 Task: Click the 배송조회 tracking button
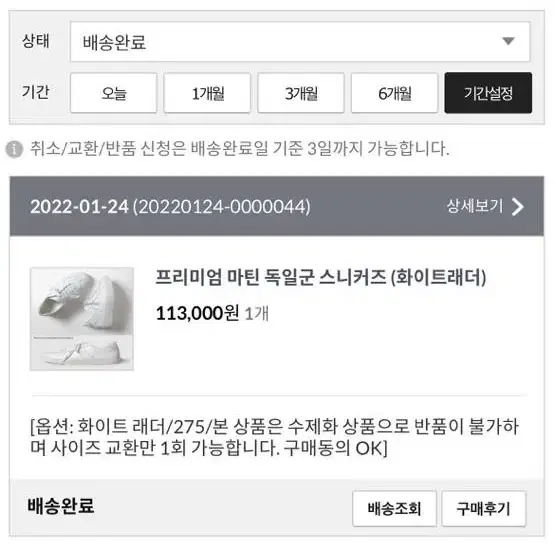tap(394, 509)
